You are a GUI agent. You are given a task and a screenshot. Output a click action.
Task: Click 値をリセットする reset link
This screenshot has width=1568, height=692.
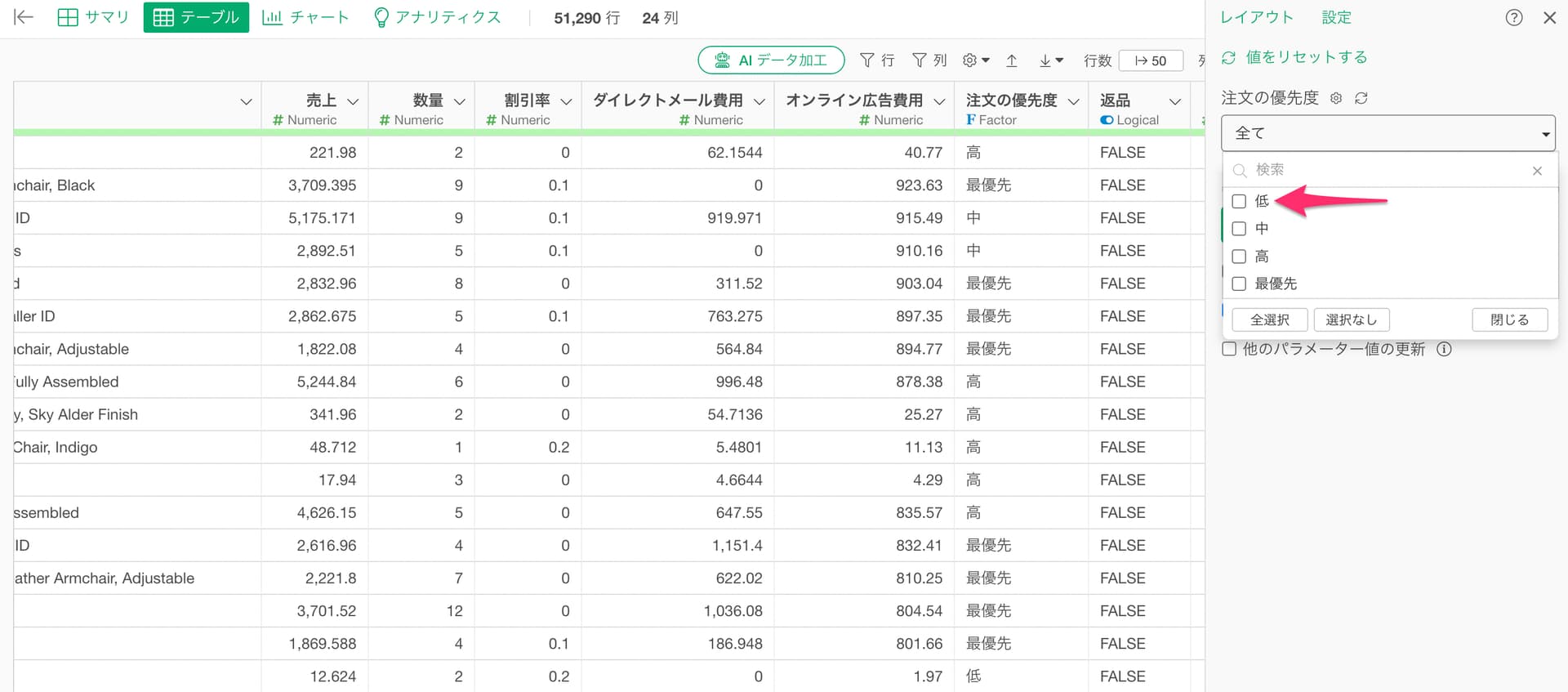tap(1294, 57)
